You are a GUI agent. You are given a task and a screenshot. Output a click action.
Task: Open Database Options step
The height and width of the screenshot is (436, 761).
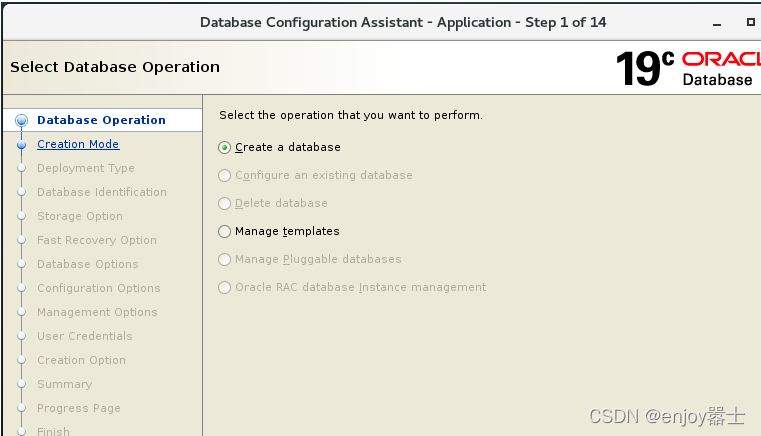(x=88, y=264)
